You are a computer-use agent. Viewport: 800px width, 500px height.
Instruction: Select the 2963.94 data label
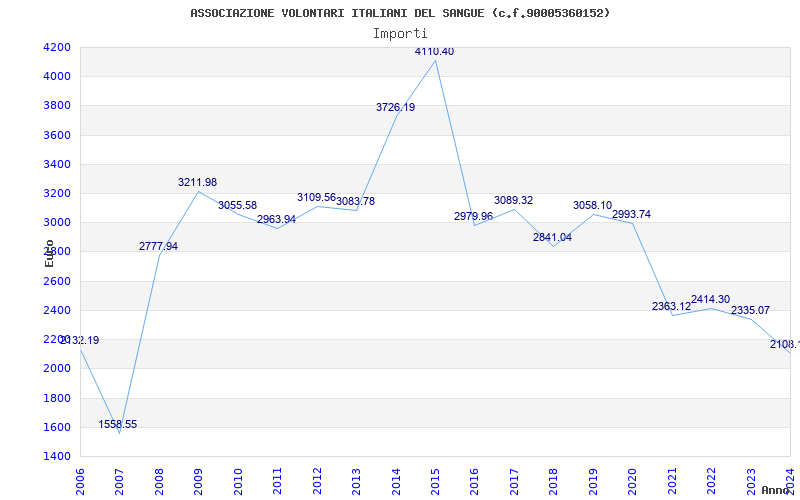(x=277, y=219)
